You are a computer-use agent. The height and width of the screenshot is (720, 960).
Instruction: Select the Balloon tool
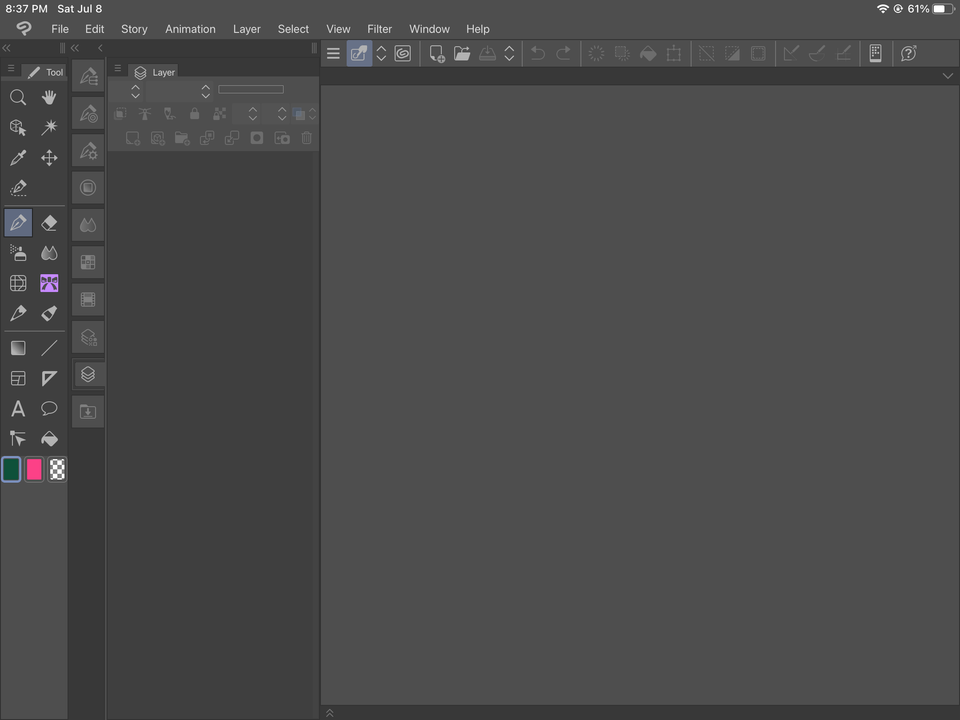(49, 408)
